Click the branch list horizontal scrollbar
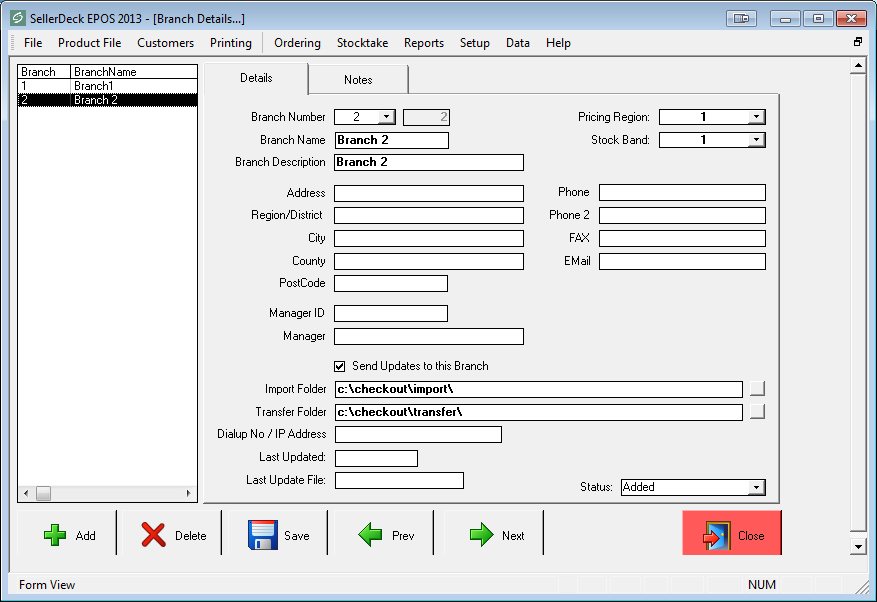This screenshot has width=877, height=602. (110, 493)
